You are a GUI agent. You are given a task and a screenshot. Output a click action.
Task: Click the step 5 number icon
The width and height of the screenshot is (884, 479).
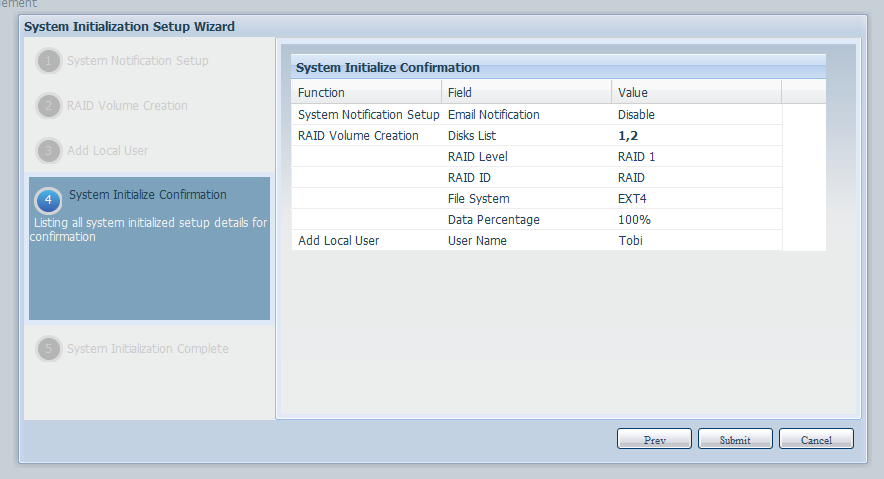(48, 349)
